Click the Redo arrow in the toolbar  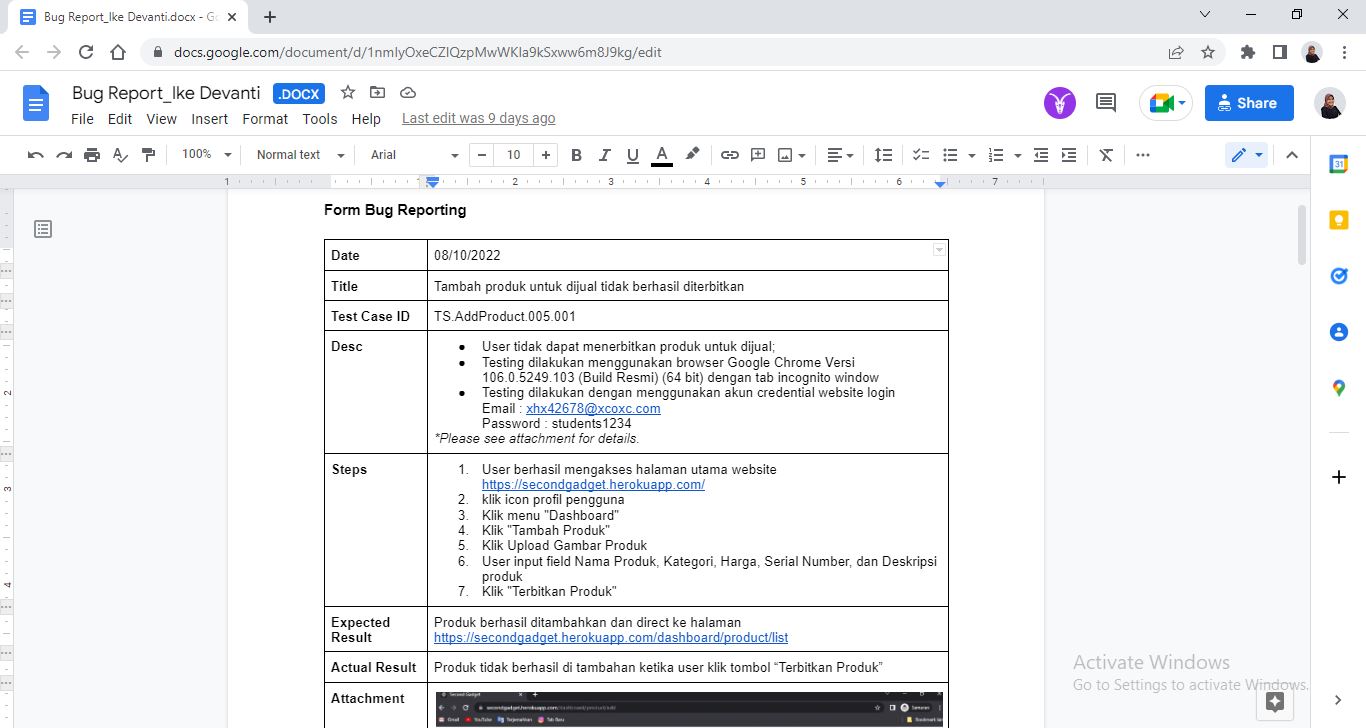64,155
